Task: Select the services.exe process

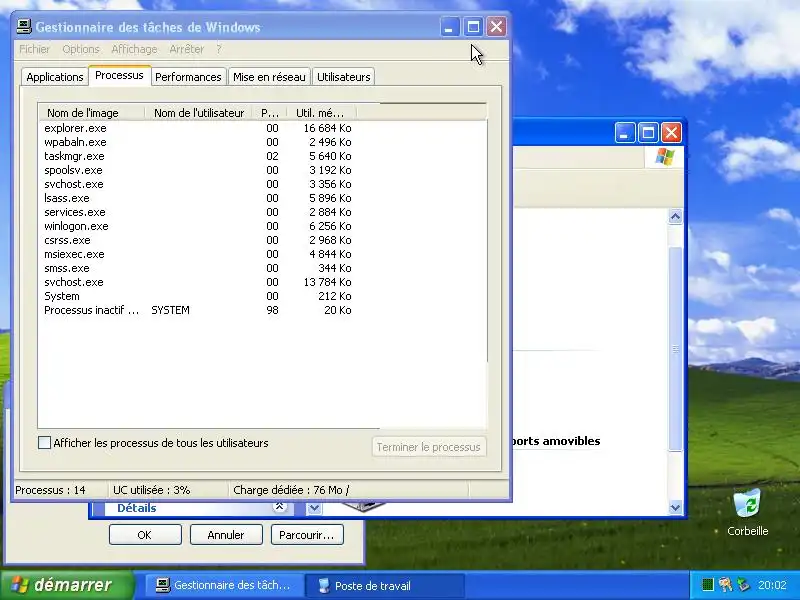Action: coord(198,212)
